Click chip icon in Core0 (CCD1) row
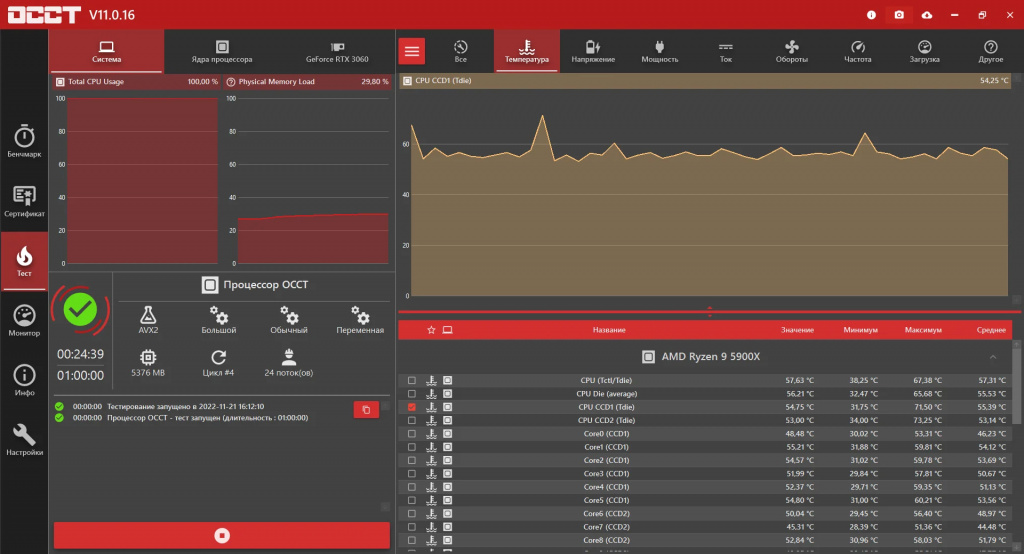This screenshot has width=1024, height=554. pyautogui.click(x=447, y=434)
